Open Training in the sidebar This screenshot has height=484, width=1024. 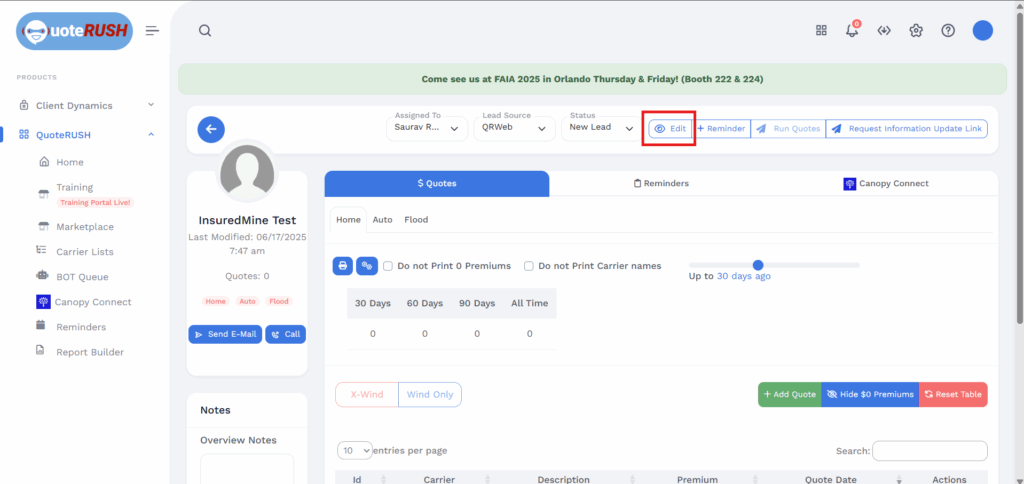(74, 187)
